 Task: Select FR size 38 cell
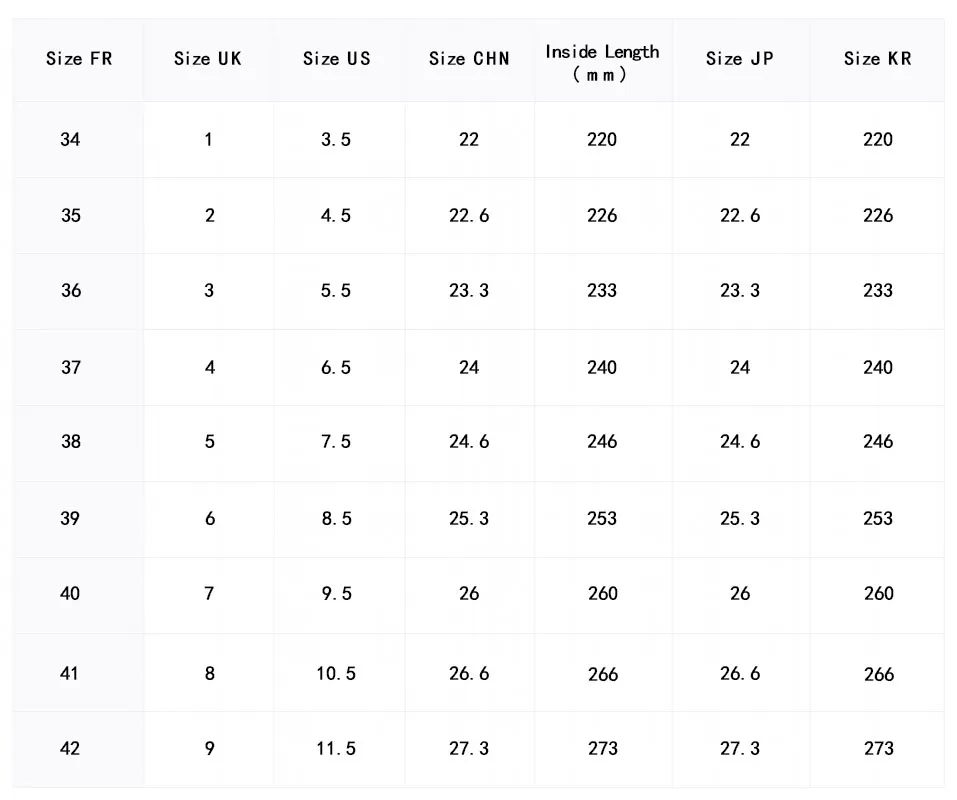[x=71, y=442]
